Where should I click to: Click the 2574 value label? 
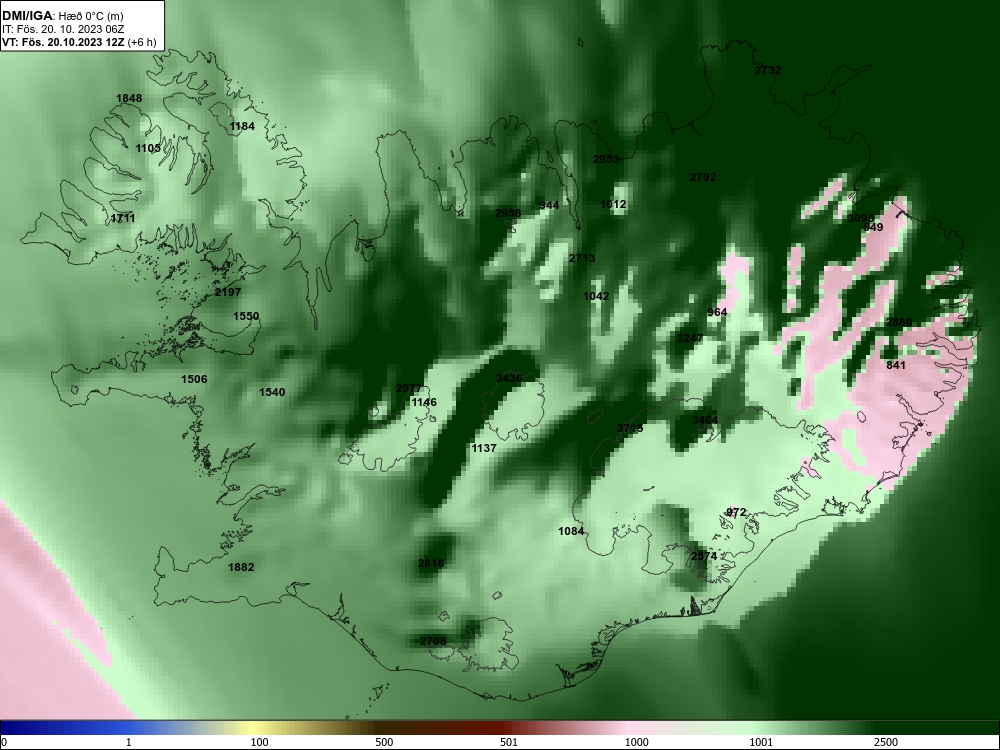[704, 556]
